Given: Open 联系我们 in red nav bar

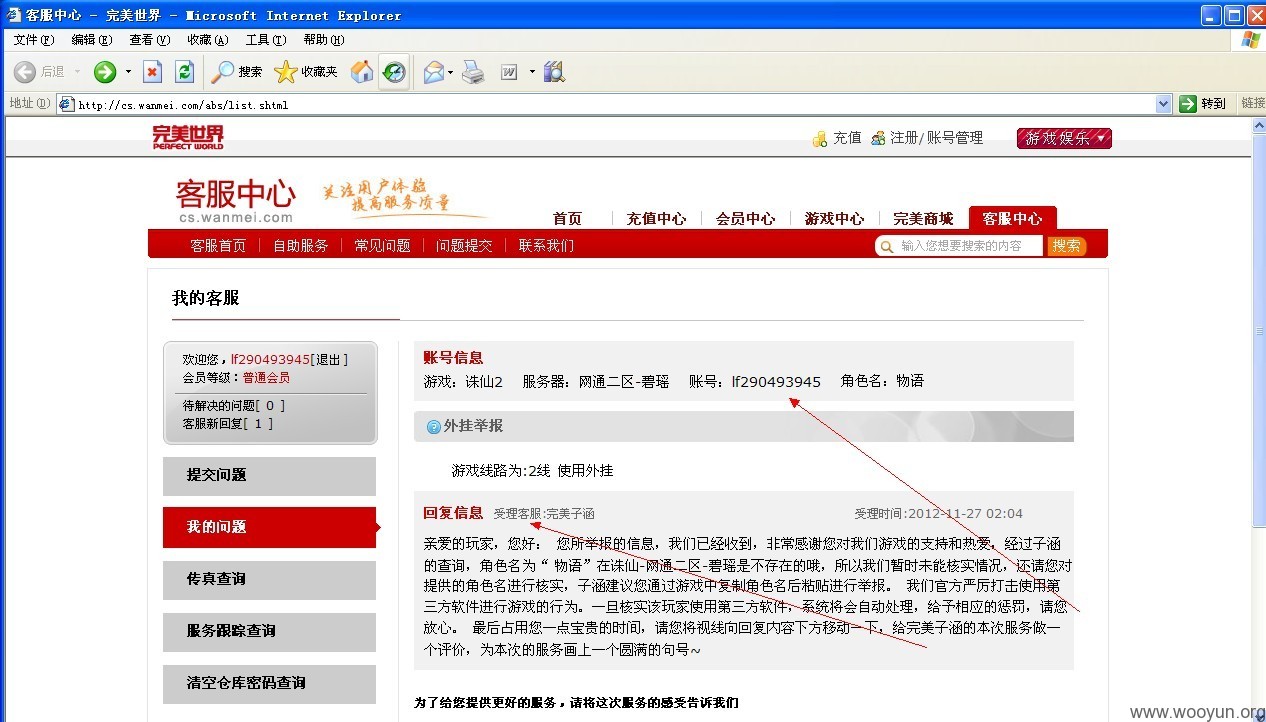Looking at the screenshot, I should (546, 245).
